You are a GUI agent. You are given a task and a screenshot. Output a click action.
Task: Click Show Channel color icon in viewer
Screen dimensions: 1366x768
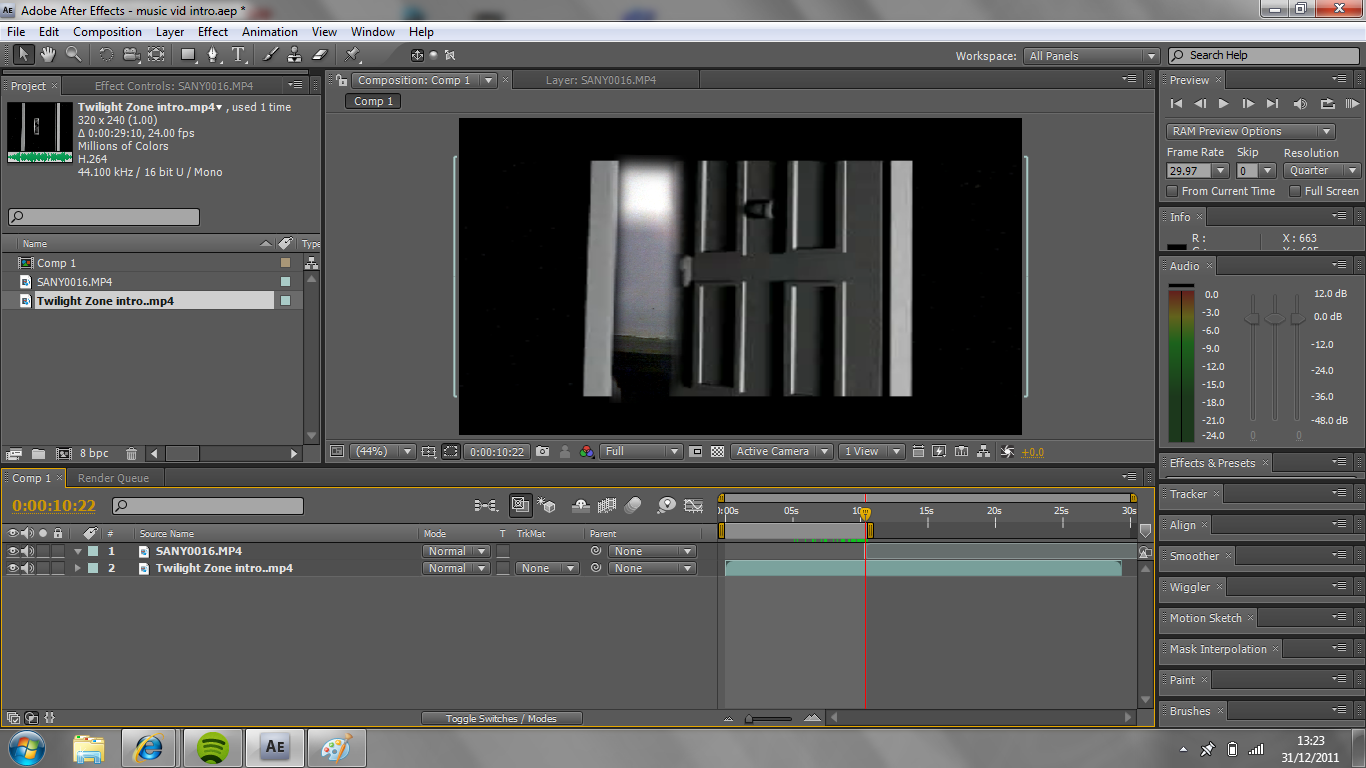[587, 452]
